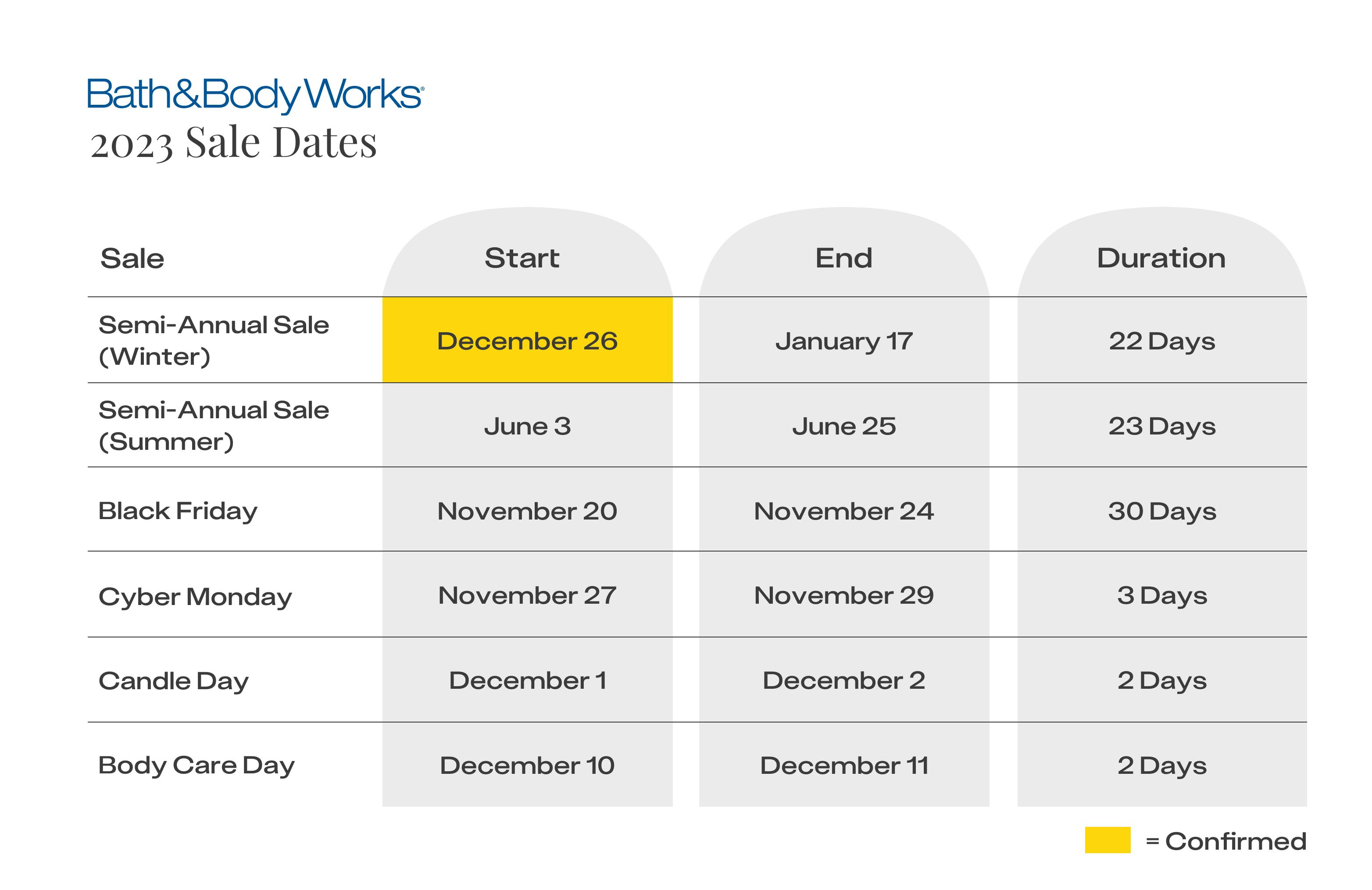Select the Semi-Annual Sale (Summer) row label

[x=213, y=426]
